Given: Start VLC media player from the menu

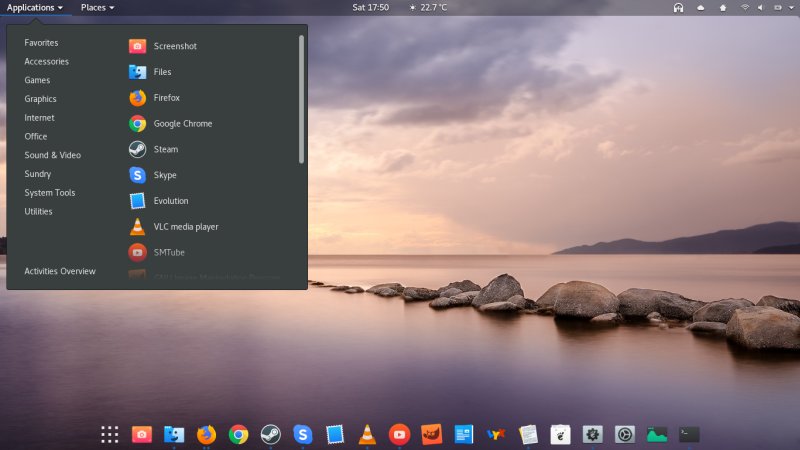Looking at the screenshot, I should click(x=185, y=227).
